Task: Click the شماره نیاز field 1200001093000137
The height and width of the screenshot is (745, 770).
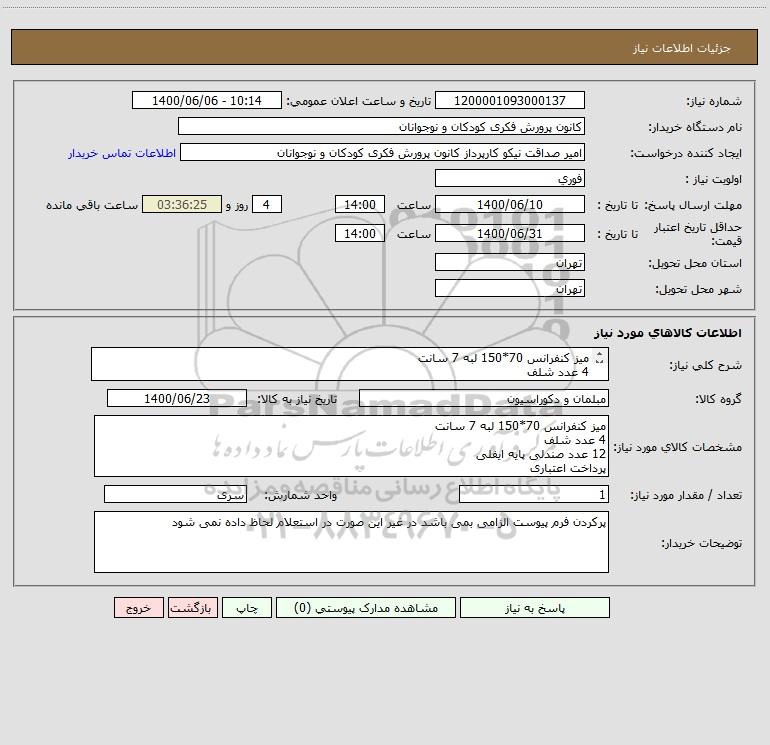Action: [510, 100]
